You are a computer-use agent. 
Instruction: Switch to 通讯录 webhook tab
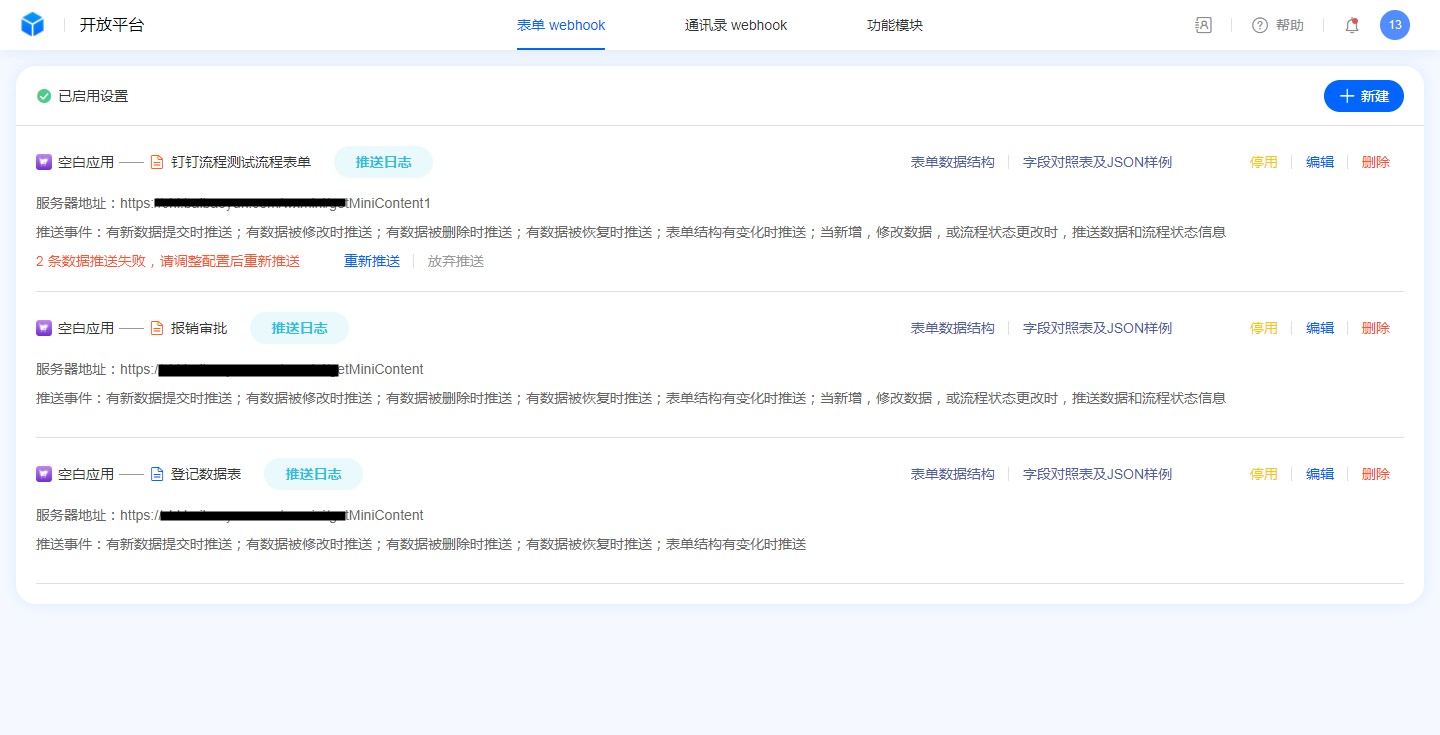pos(735,25)
